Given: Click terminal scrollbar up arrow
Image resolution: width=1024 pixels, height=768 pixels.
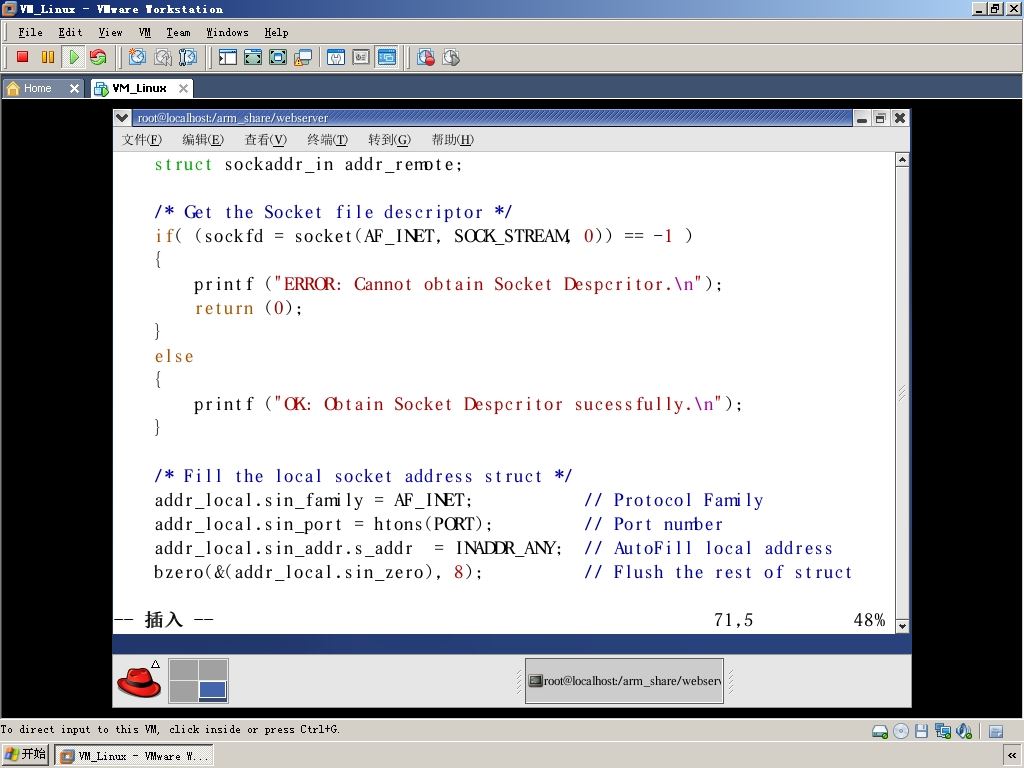Looking at the screenshot, I should [902, 160].
